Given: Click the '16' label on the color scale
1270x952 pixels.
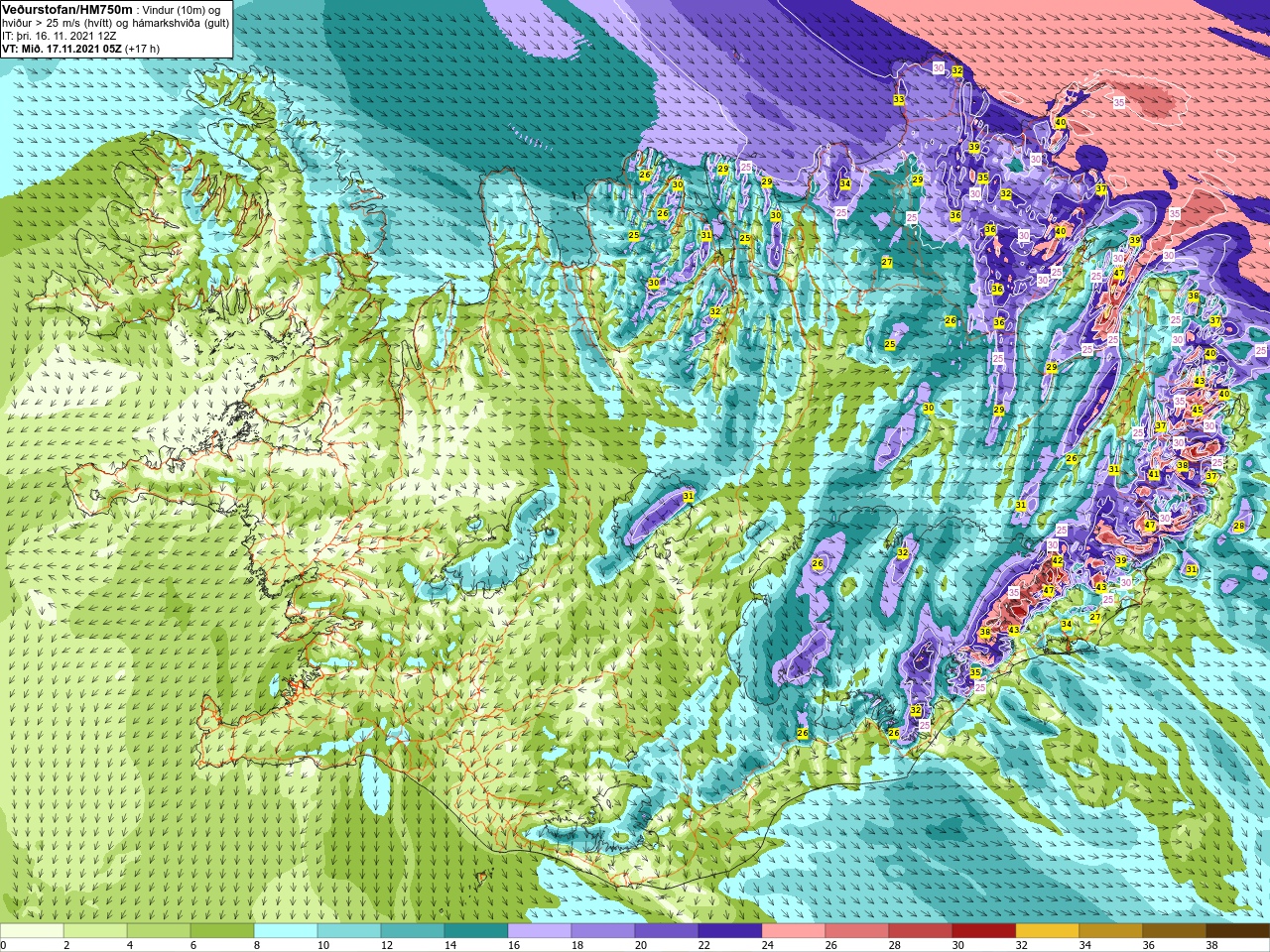Looking at the screenshot, I should pyautogui.click(x=514, y=945).
